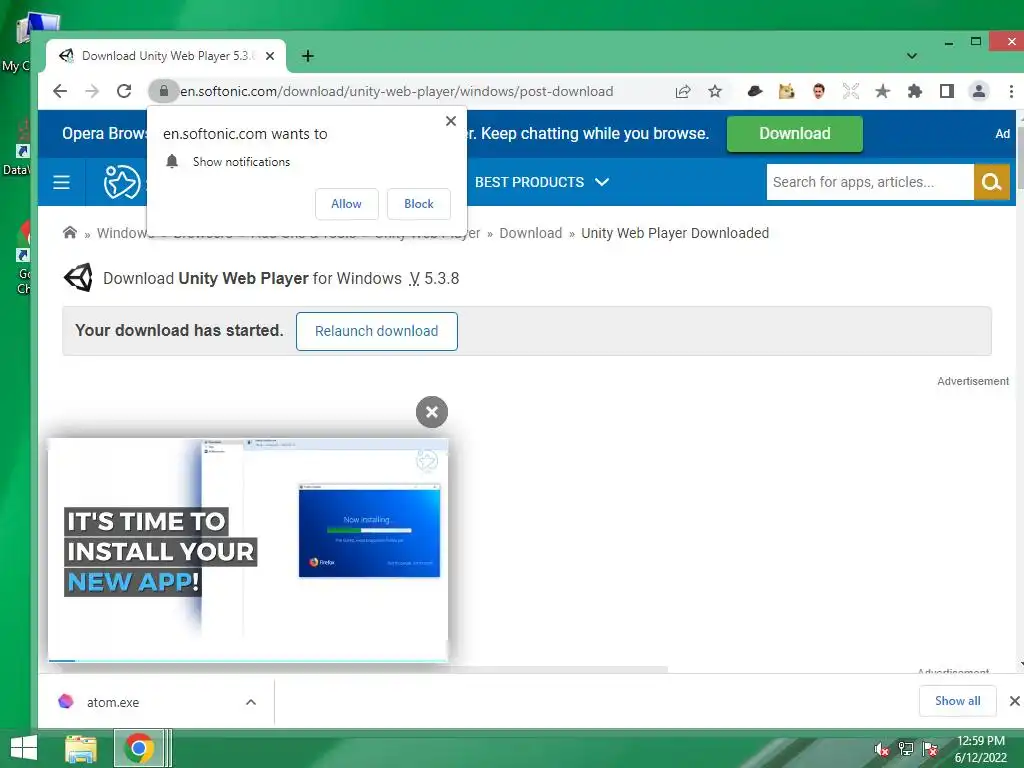Block notifications from en.softonic.com
Image resolution: width=1024 pixels, height=768 pixels.
pyautogui.click(x=419, y=204)
